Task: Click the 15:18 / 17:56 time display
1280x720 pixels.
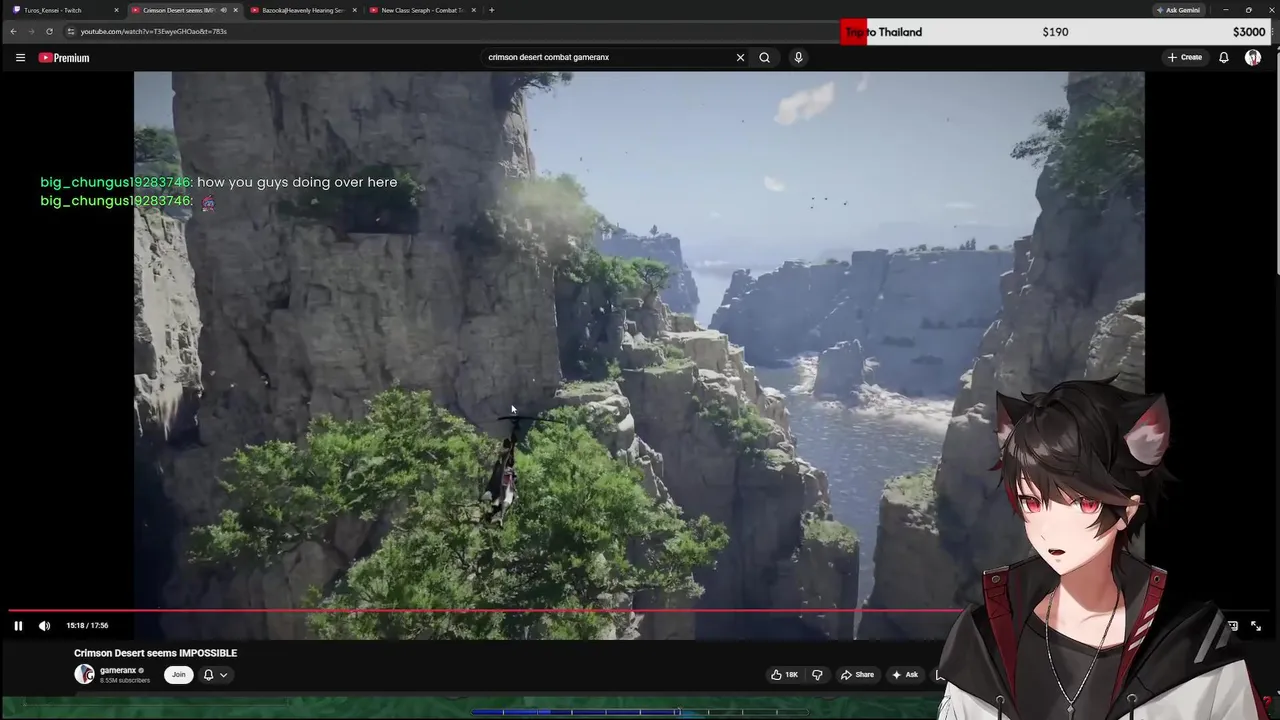Action: (87, 626)
